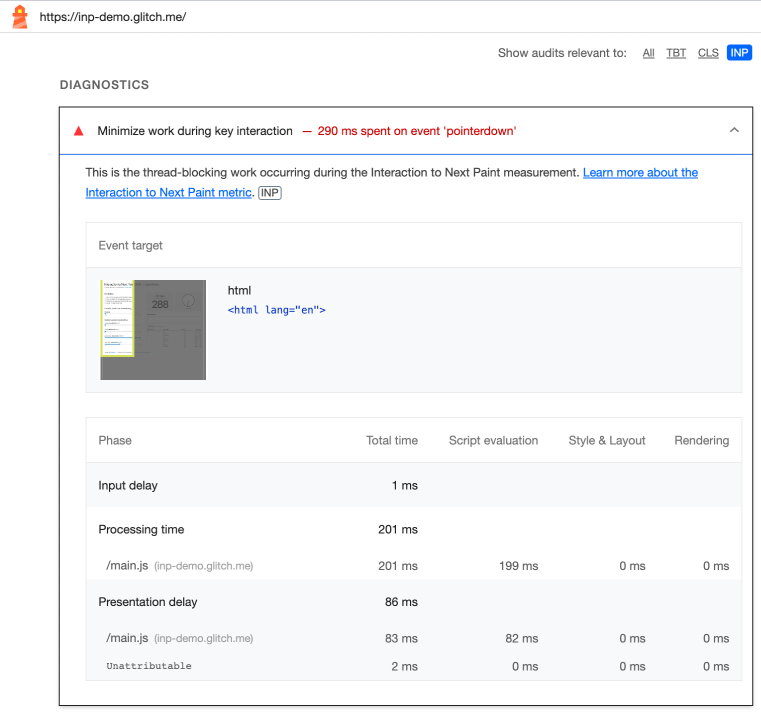
Task: Click the red warning triangle icon
Action: coord(79,131)
